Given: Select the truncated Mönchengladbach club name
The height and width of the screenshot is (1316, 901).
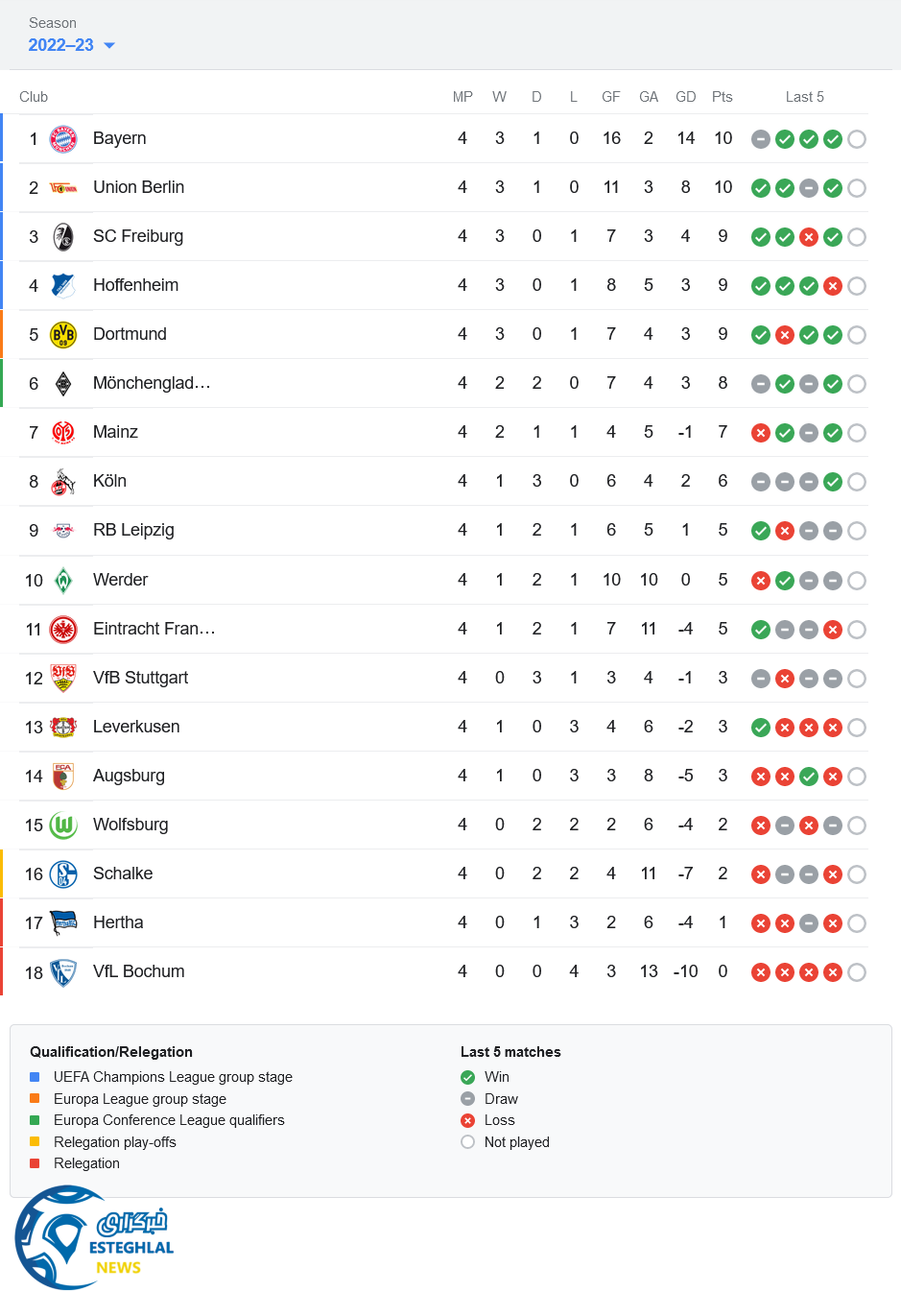Looking at the screenshot, I should click(152, 383).
